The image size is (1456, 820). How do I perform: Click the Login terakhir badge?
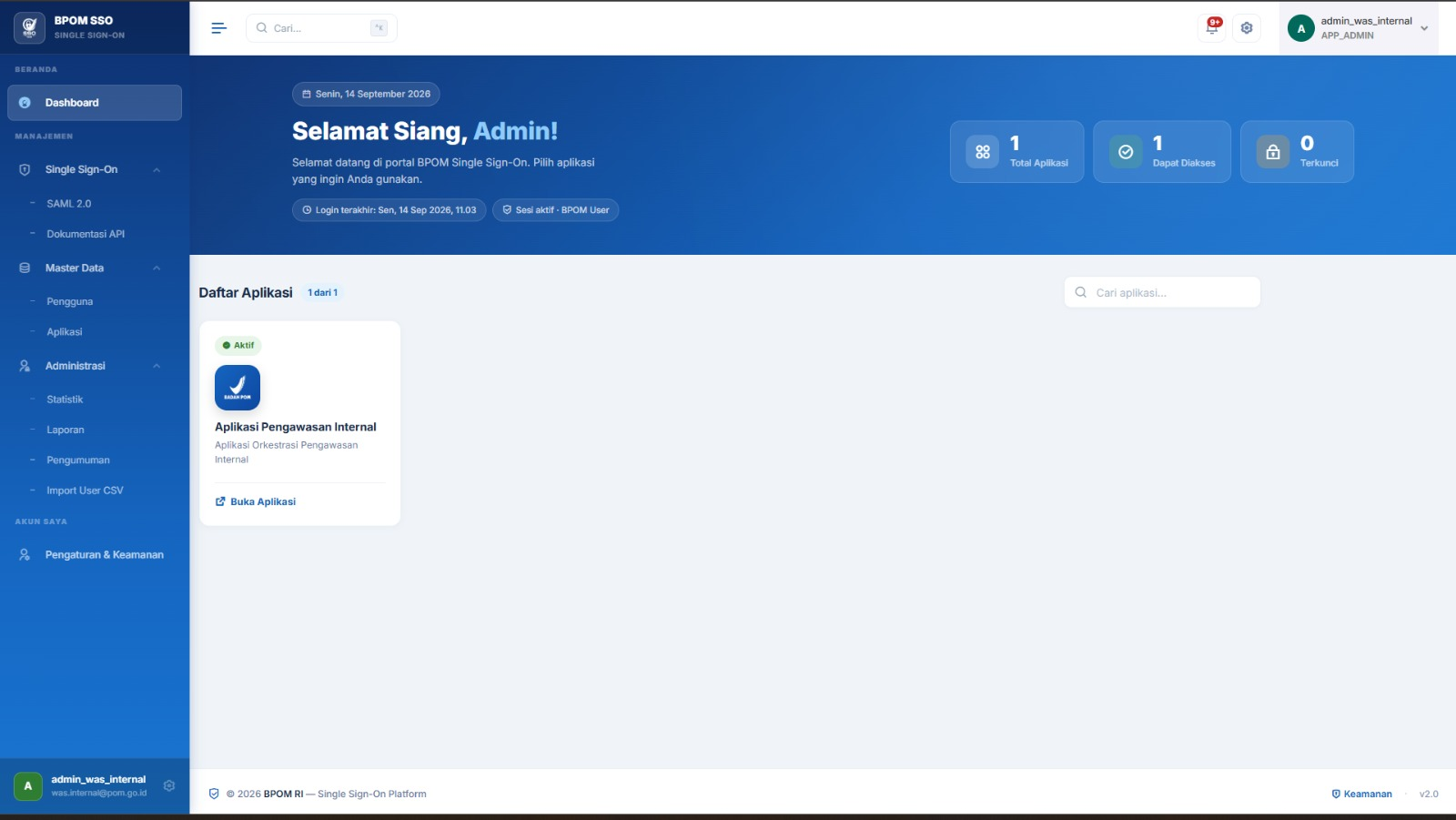point(389,210)
